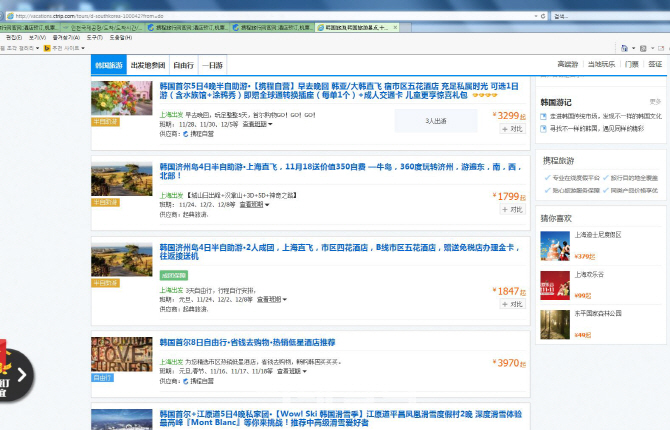Select the 一日游 page tab
Image resolution: width=670 pixels, height=430 pixels.
click(x=212, y=65)
